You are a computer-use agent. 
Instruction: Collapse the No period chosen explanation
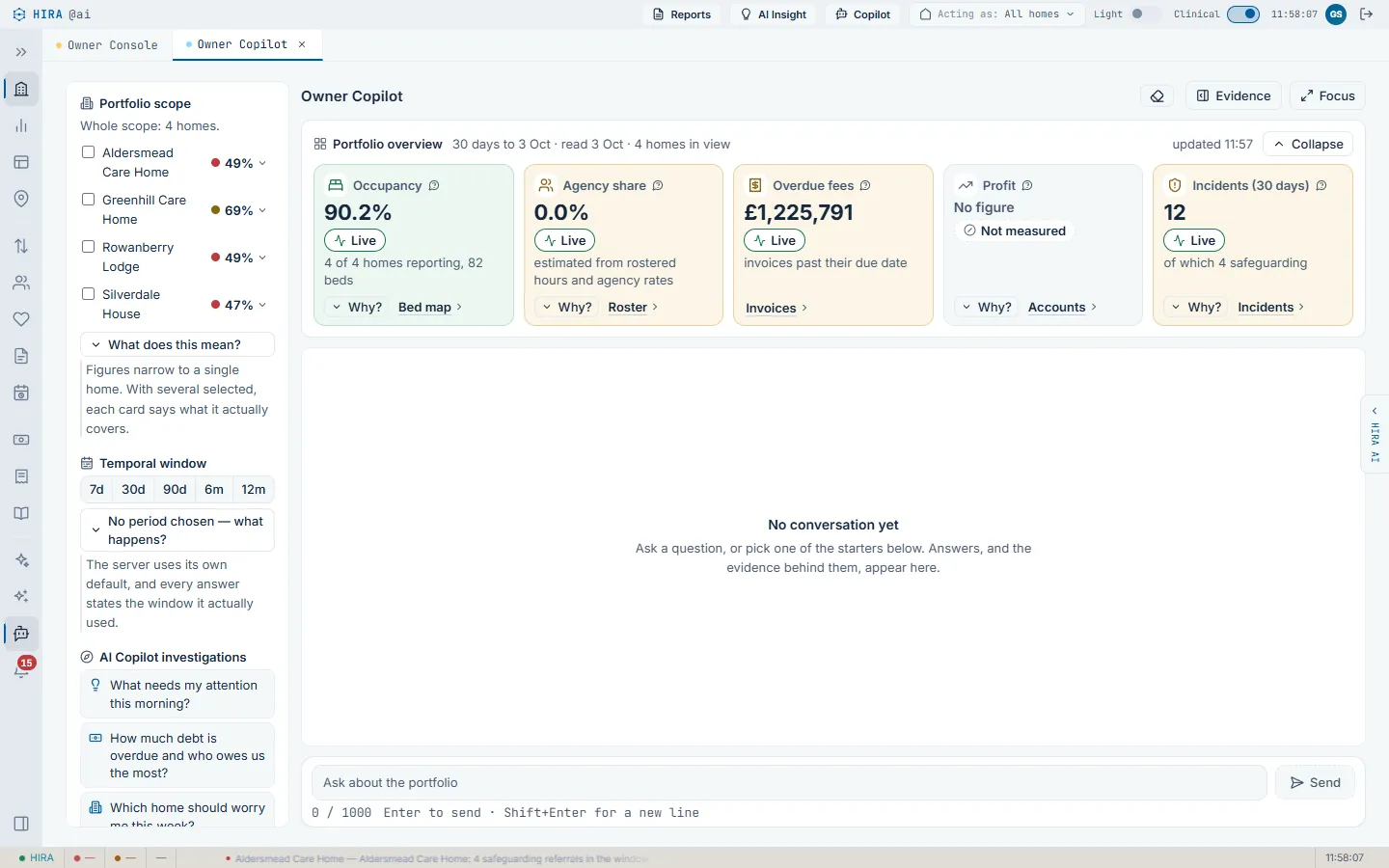pyautogui.click(x=177, y=530)
